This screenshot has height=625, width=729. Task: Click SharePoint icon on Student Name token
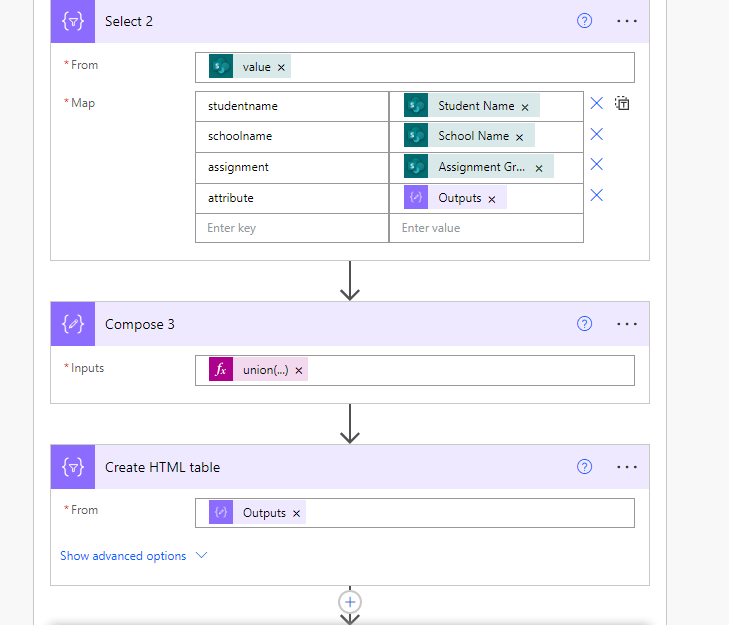416,106
